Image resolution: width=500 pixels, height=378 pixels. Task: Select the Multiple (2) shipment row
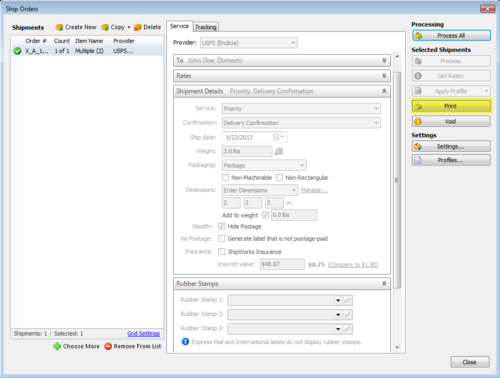click(87, 51)
